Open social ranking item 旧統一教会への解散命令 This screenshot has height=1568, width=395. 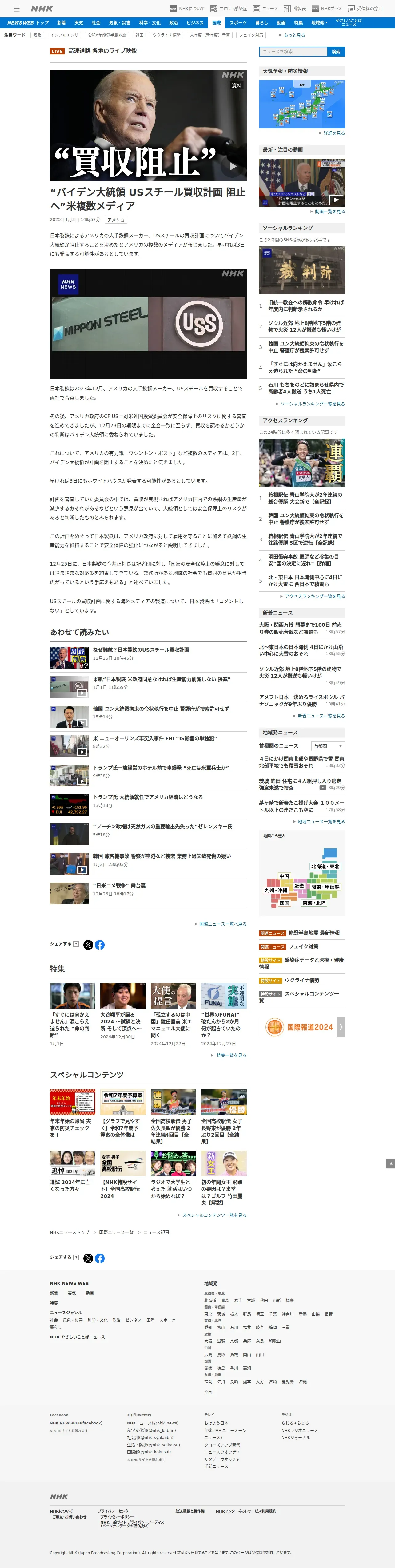pyautogui.click(x=305, y=306)
